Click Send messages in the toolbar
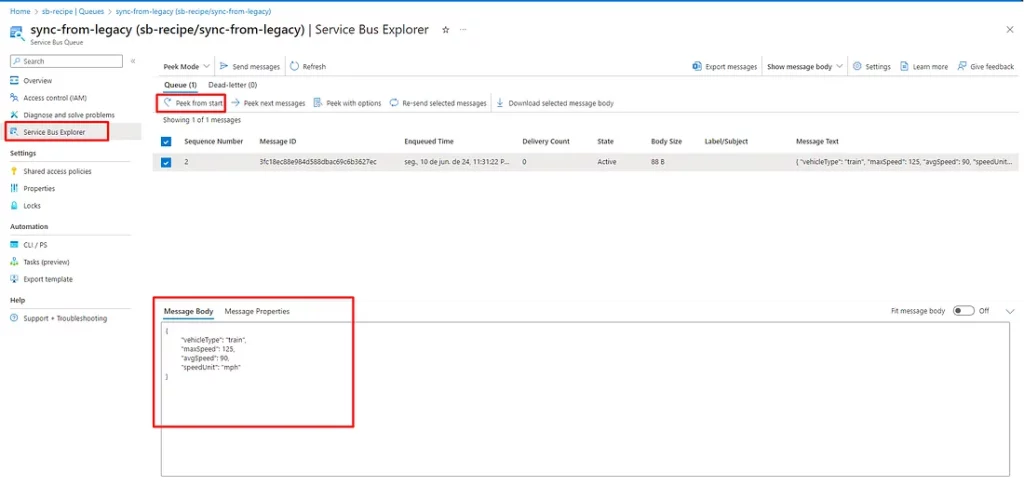Viewport: 1024px width, 486px height. pos(249,67)
